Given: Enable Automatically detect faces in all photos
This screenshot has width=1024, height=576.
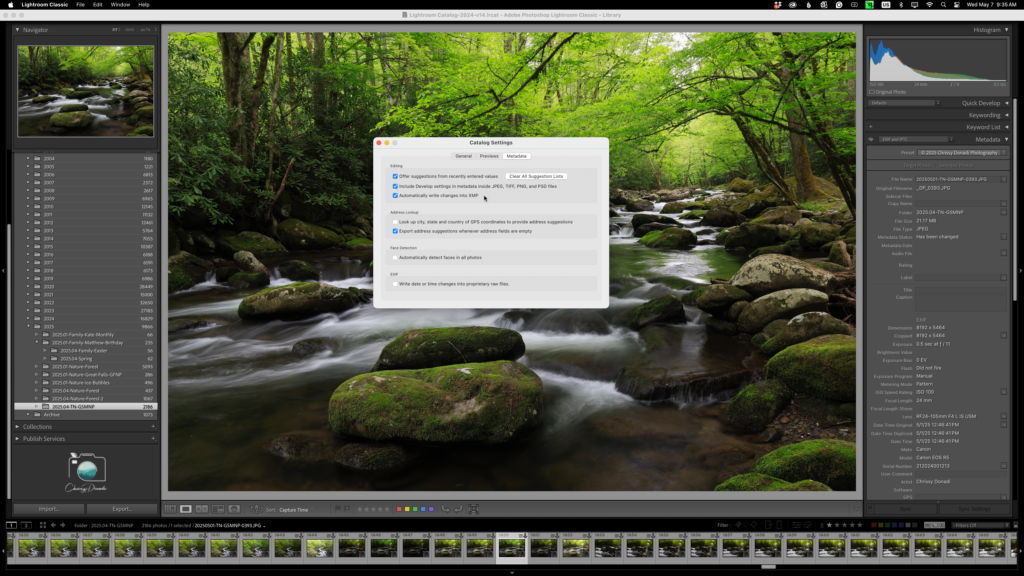Looking at the screenshot, I should click(x=395, y=258).
